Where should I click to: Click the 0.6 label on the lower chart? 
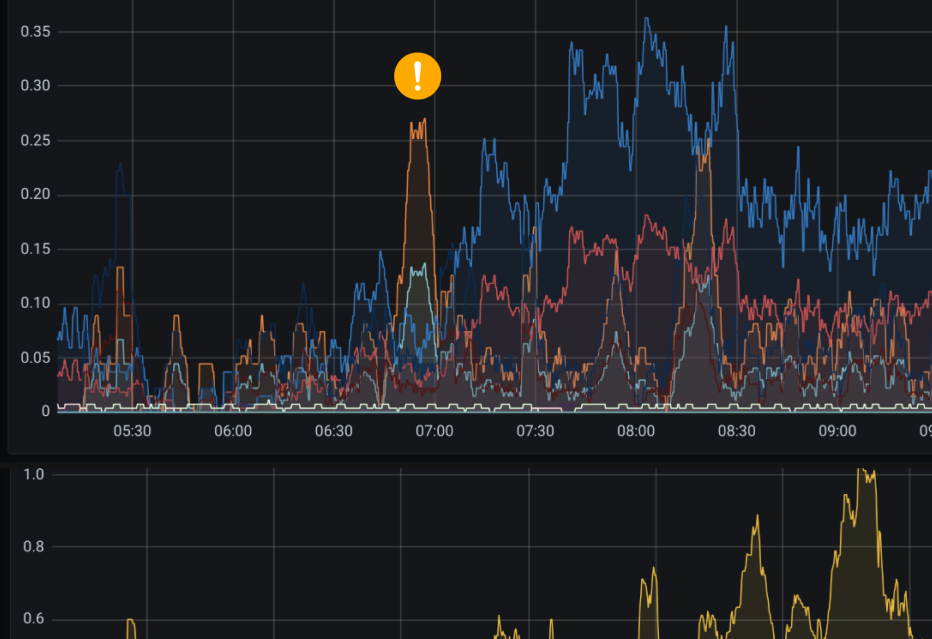click(x=34, y=619)
